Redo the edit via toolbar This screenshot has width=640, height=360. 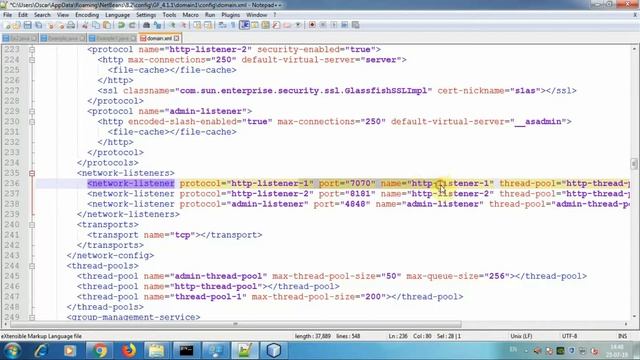tap(132, 25)
